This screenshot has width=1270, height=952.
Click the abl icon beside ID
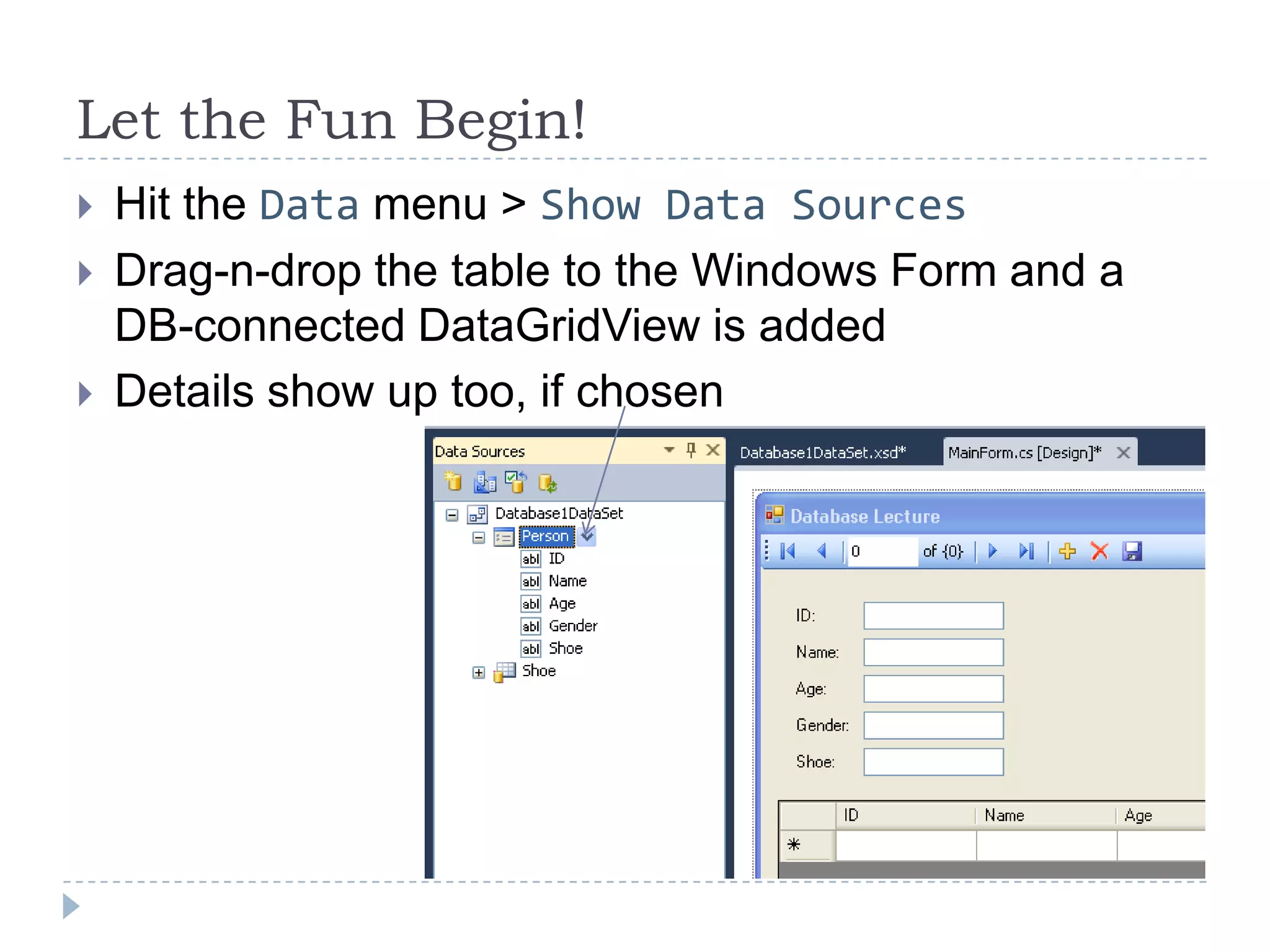coord(531,559)
